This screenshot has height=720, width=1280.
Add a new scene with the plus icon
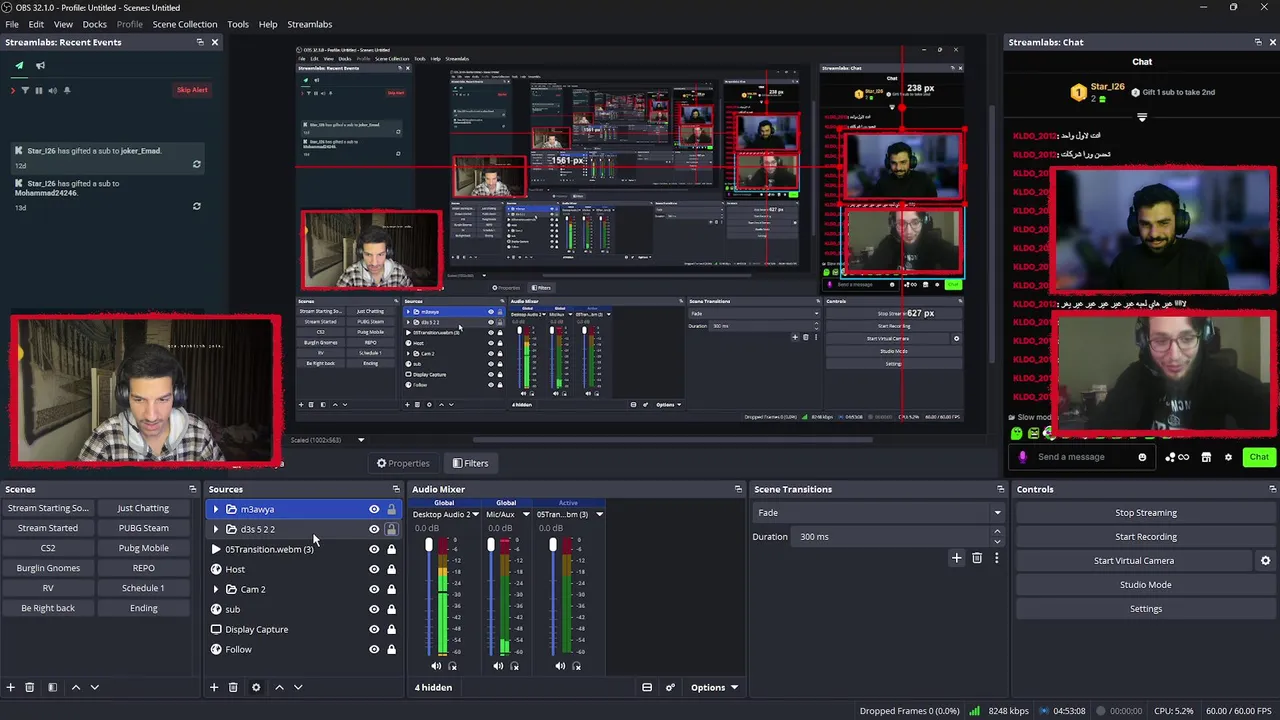click(x=11, y=687)
